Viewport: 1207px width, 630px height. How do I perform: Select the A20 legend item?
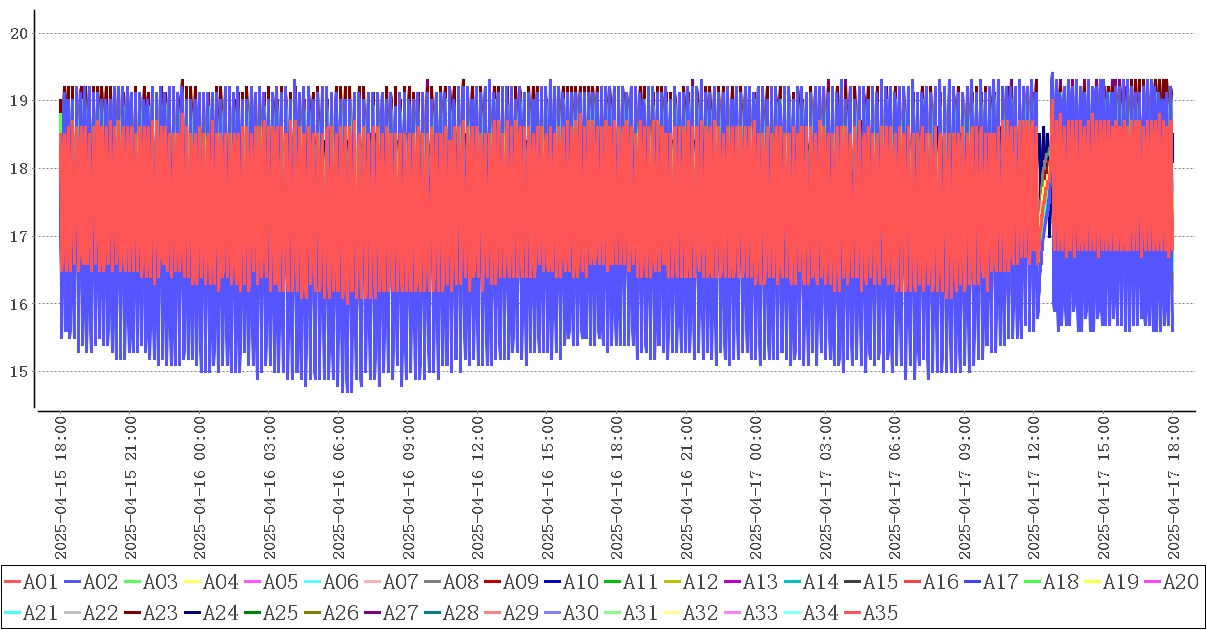[x=1180, y=583]
